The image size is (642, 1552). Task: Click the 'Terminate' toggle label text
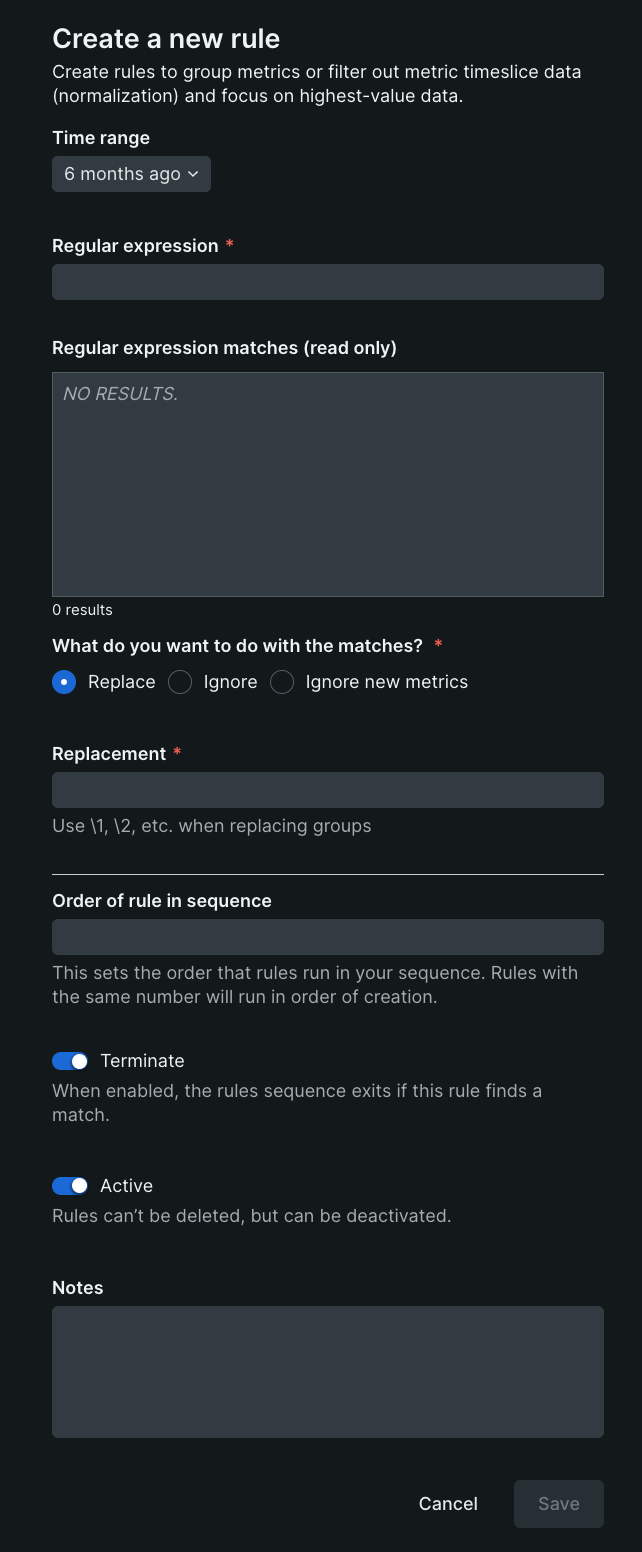(x=142, y=1061)
